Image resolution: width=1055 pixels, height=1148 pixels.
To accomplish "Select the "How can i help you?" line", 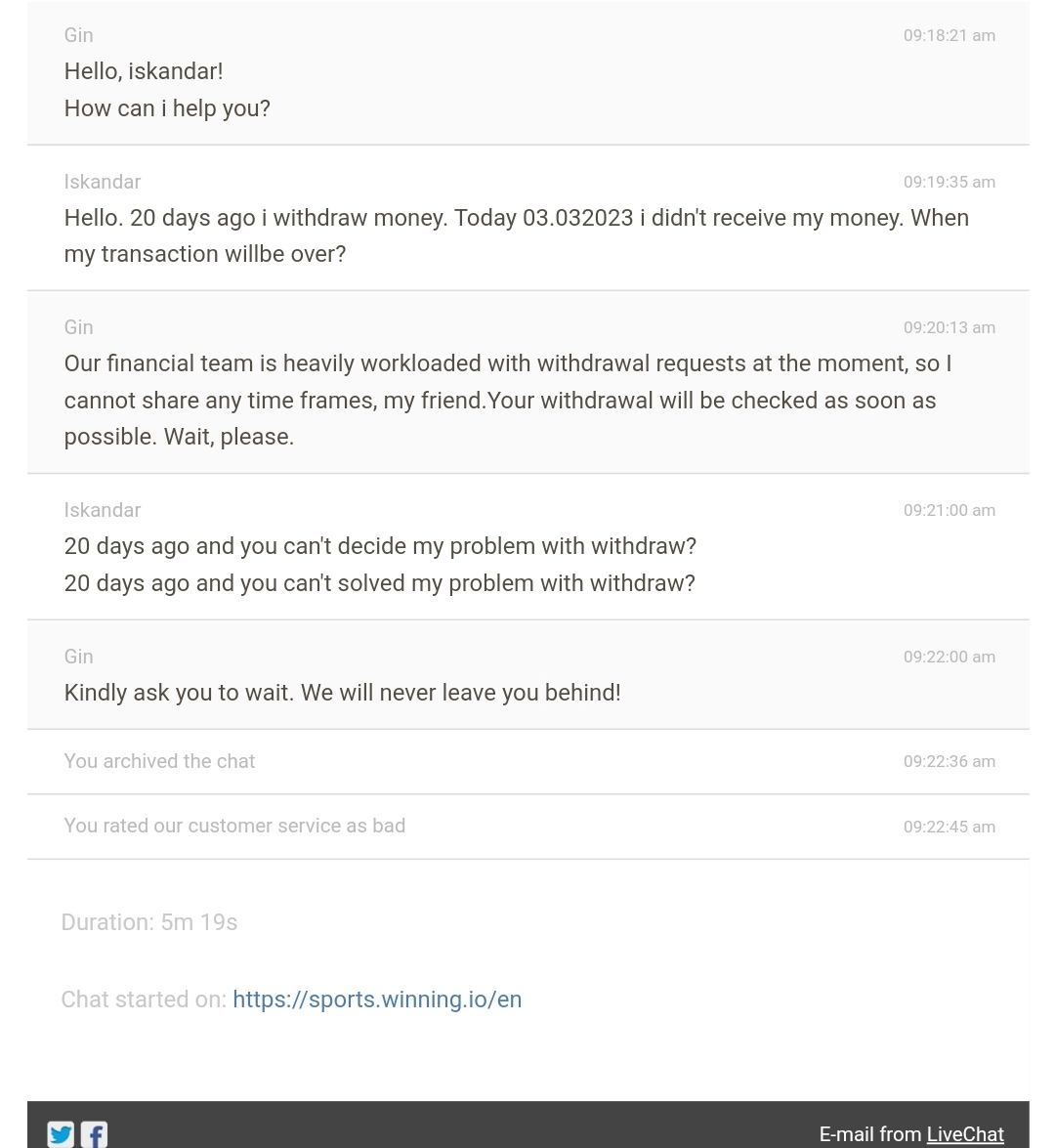I will [166, 107].
